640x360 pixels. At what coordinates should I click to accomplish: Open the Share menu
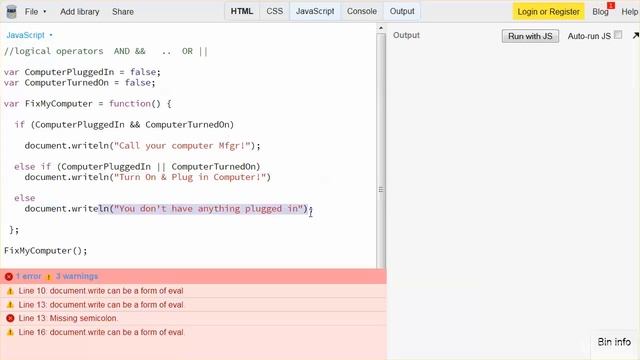point(123,12)
